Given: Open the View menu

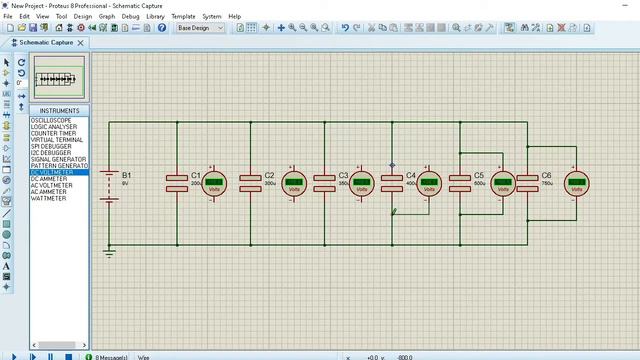Looking at the screenshot, I should pyautogui.click(x=42, y=16).
